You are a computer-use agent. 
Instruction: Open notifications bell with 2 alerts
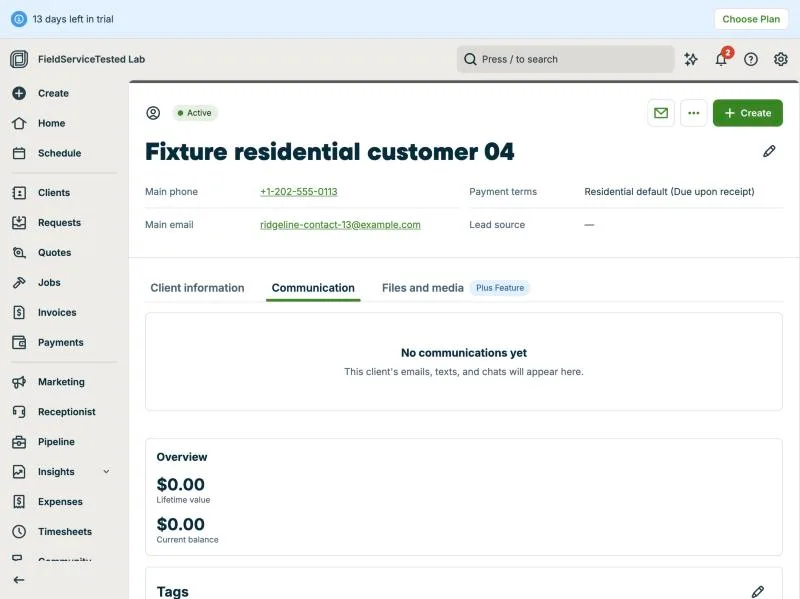[x=722, y=58]
